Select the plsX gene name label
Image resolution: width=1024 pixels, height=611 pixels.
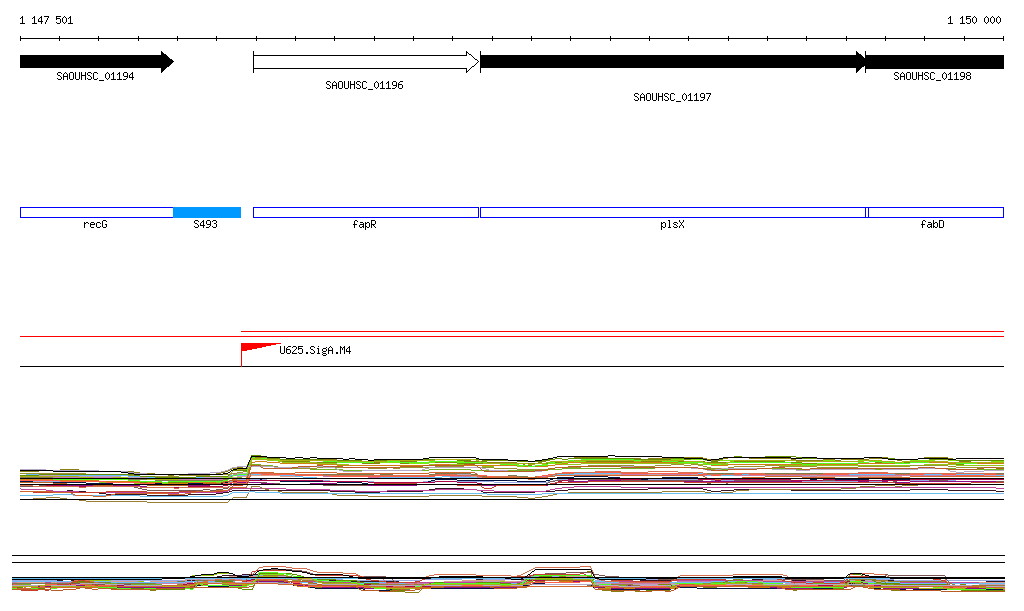point(672,225)
